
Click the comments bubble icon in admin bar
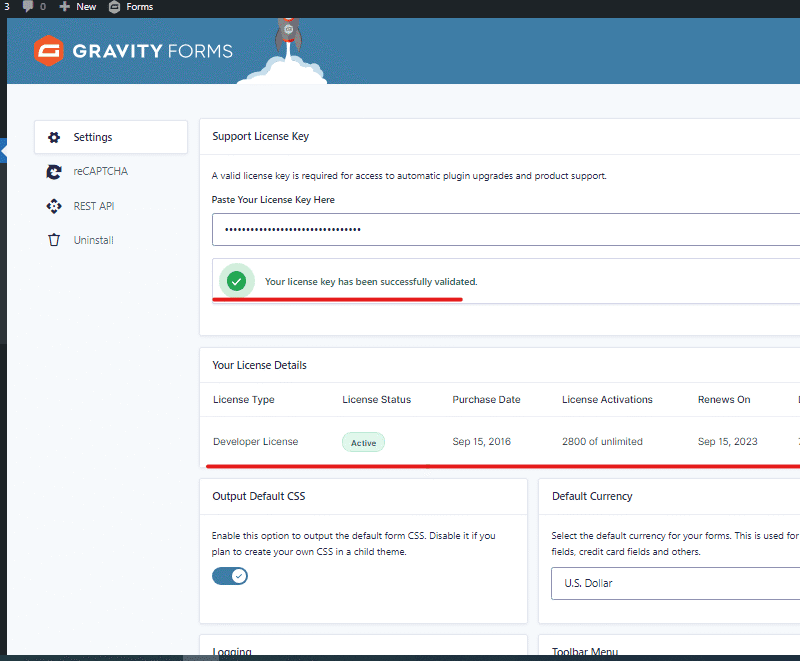click(28, 7)
